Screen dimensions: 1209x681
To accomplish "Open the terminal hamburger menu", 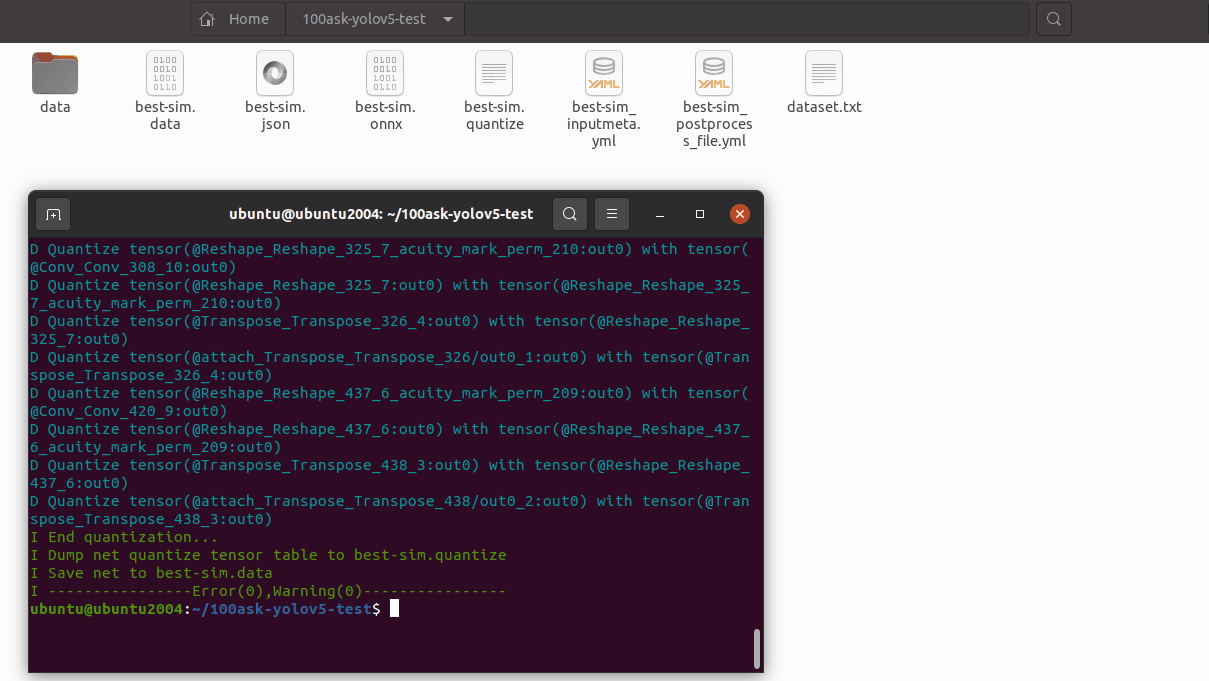I will (612, 214).
